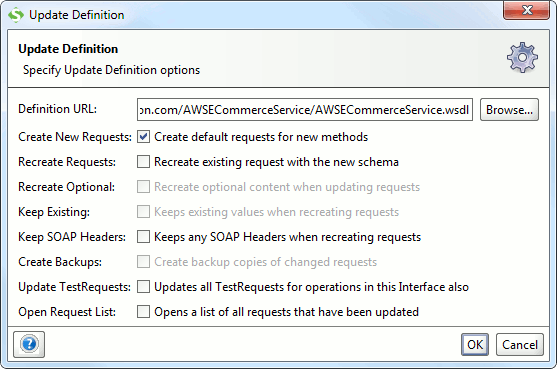Viewport: 557px width, 369px height.
Task: Cancel the Update Definition dialog
Action: pyautogui.click(x=520, y=344)
